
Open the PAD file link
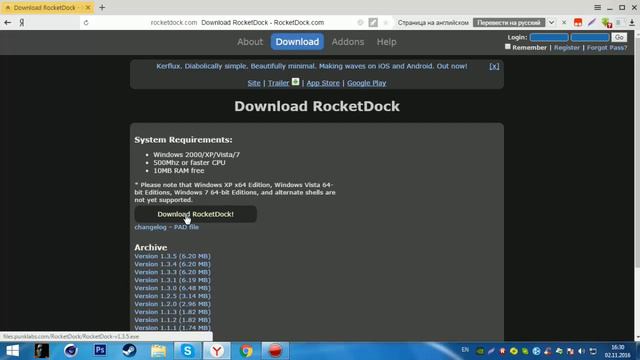click(x=187, y=227)
